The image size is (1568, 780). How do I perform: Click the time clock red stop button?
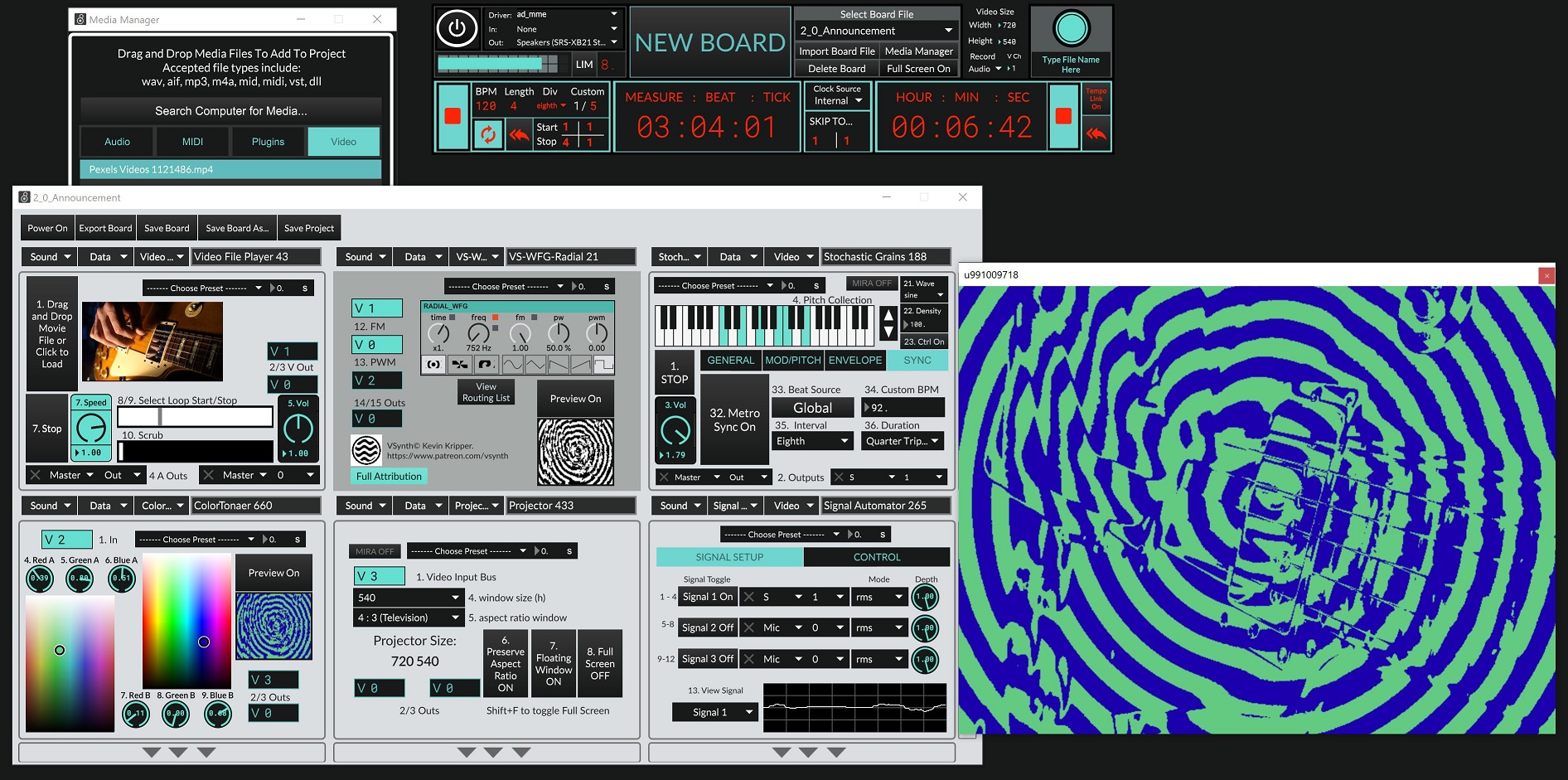tap(1064, 116)
